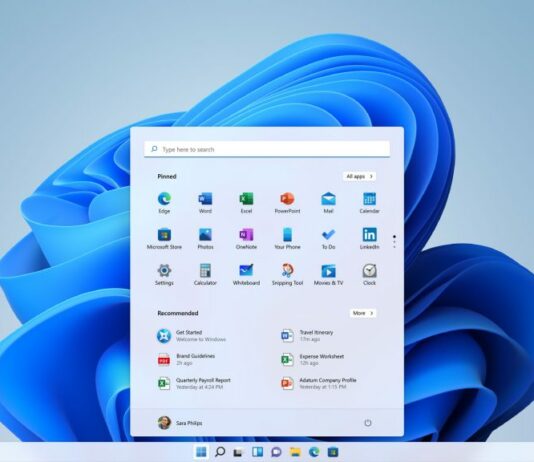Image resolution: width=534 pixels, height=462 pixels.
Task: Click the Start button on taskbar
Action: [x=201, y=452]
